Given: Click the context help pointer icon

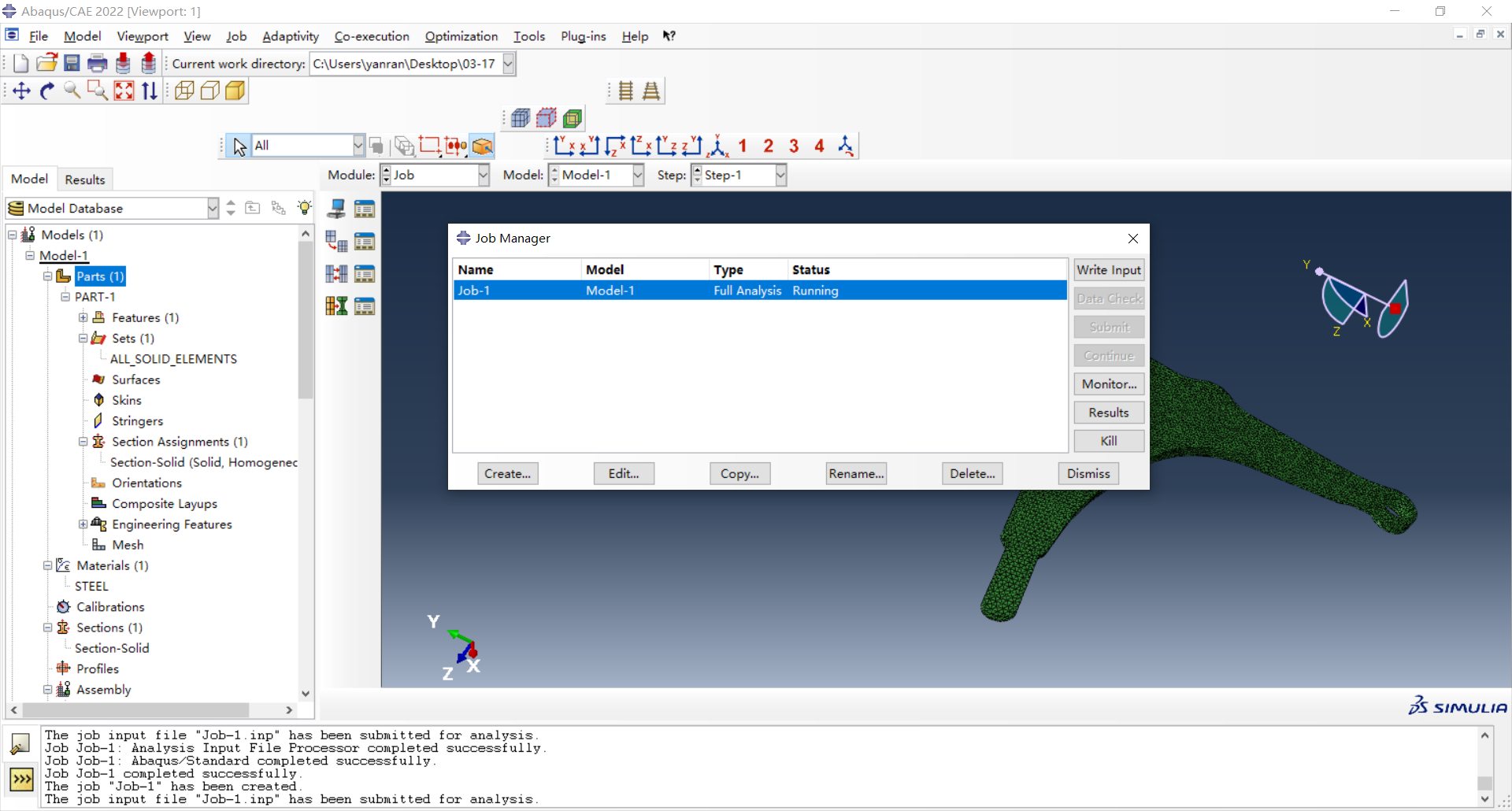Looking at the screenshot, I should point(669,36).
